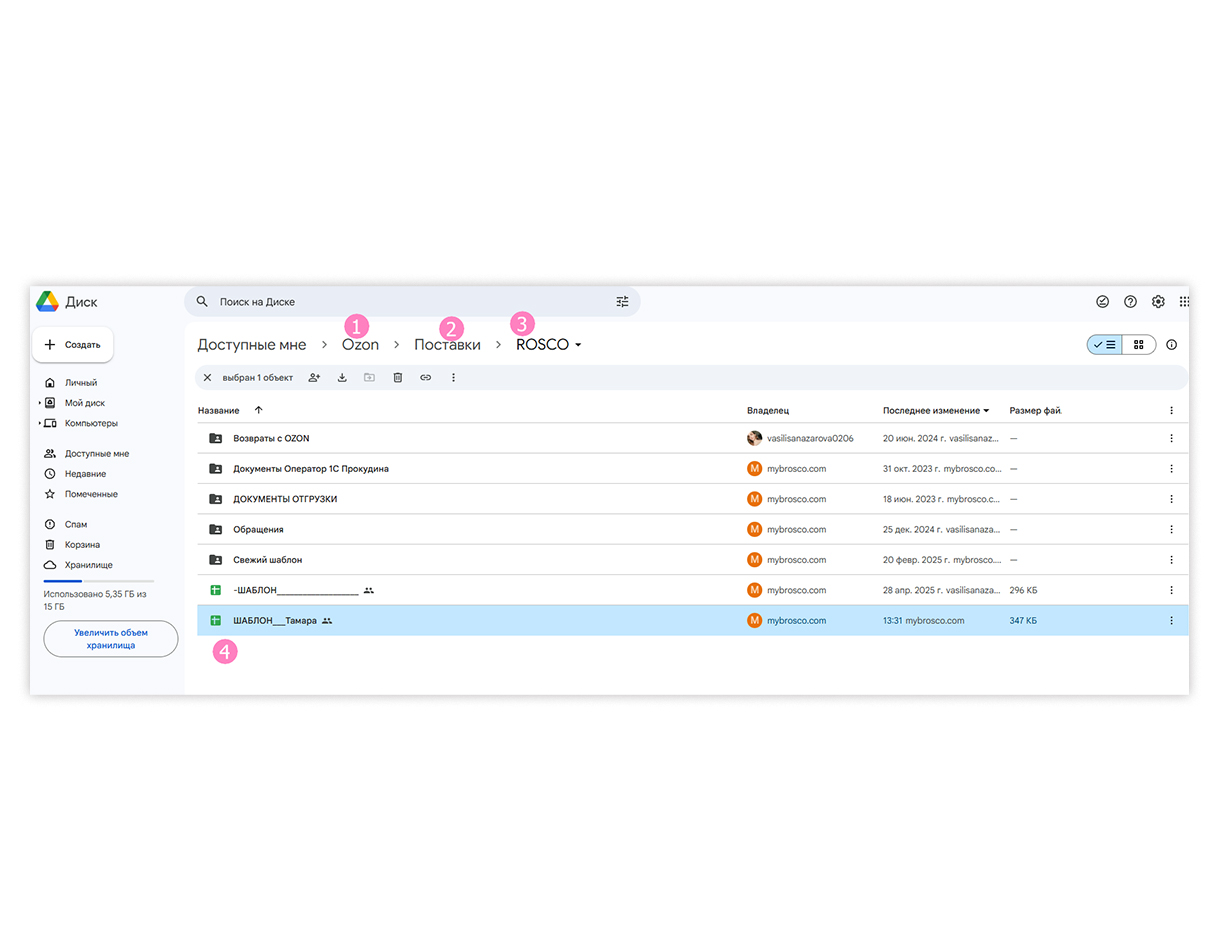Click the copy link icon in toolbar

(425, 377)
